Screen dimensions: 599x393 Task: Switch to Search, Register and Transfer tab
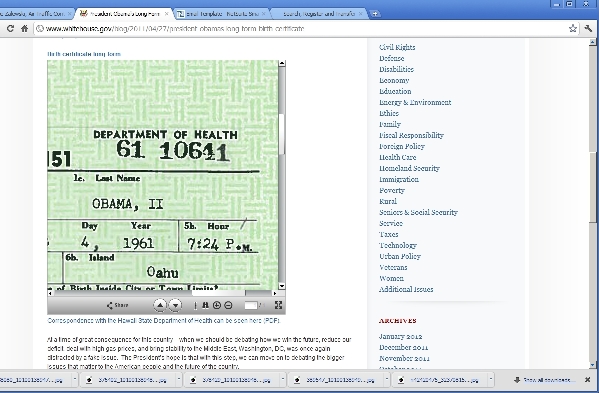pos(318,14)
